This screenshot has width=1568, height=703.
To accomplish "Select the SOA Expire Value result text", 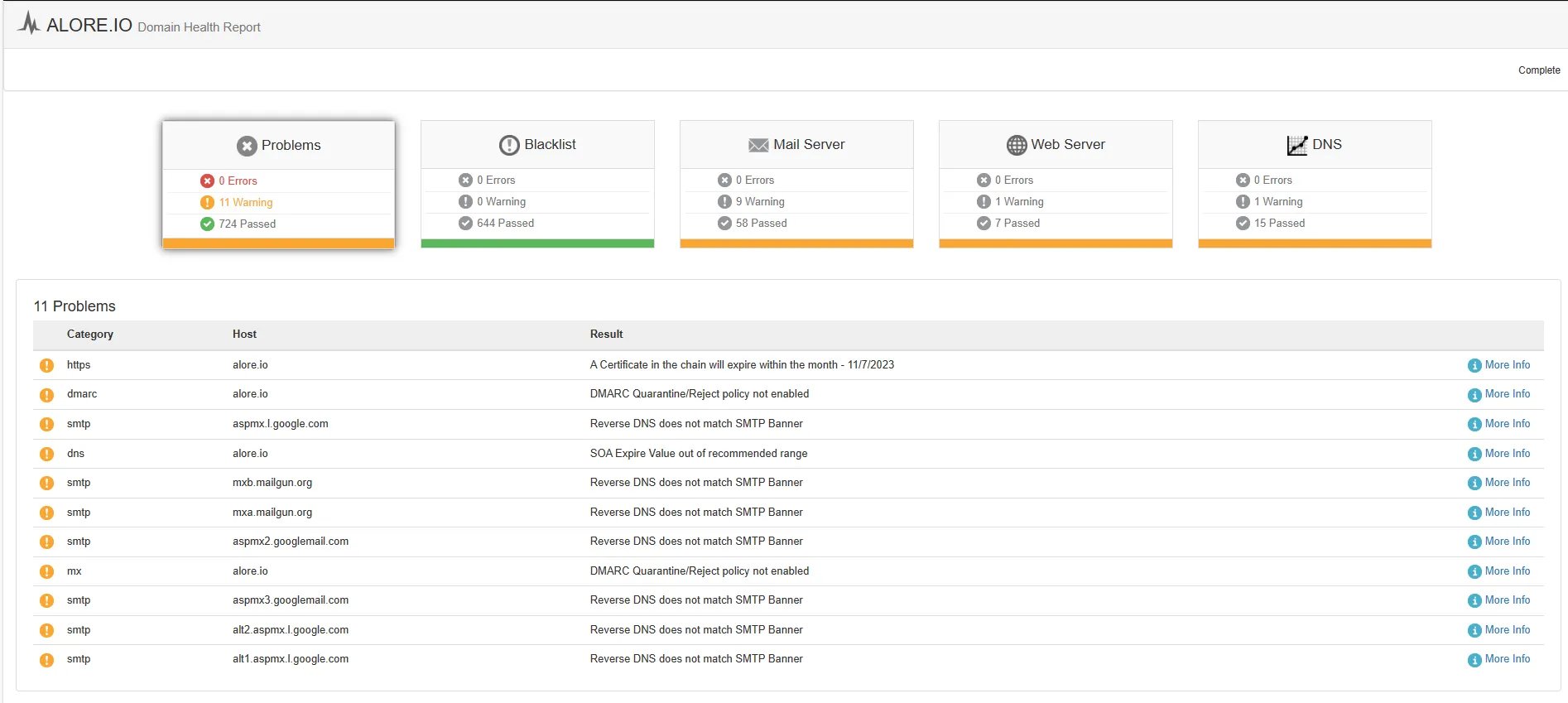I will (699, 454).
